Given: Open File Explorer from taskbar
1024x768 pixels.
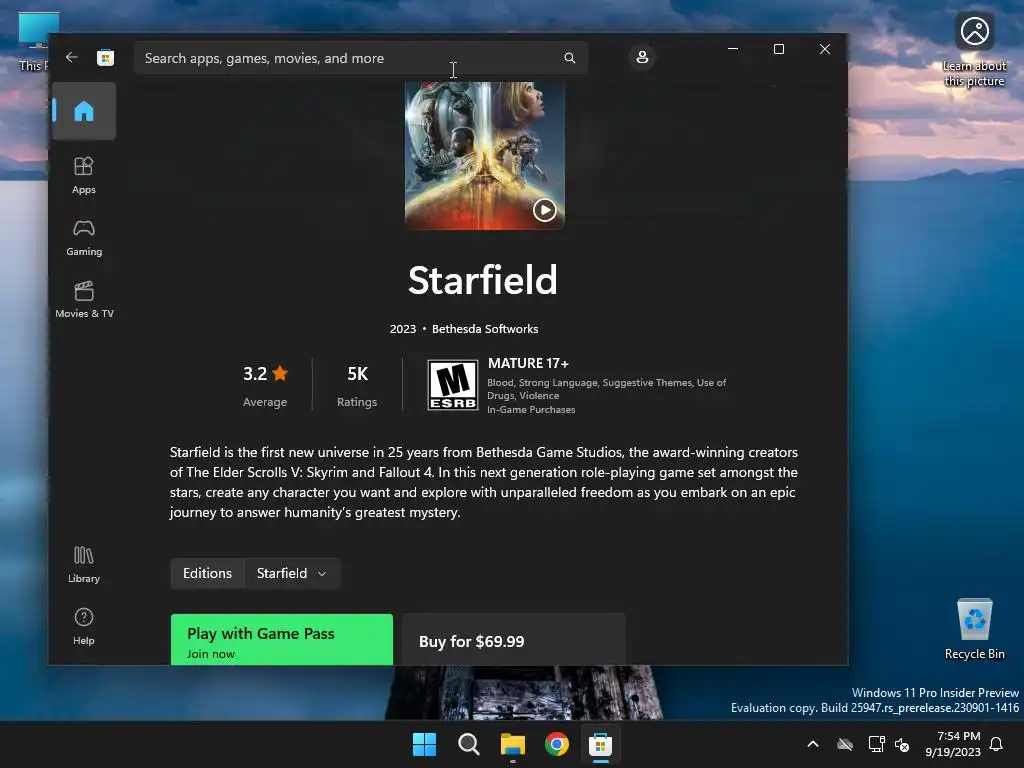Looking at the screenshot, I should [x=513, y=744].
